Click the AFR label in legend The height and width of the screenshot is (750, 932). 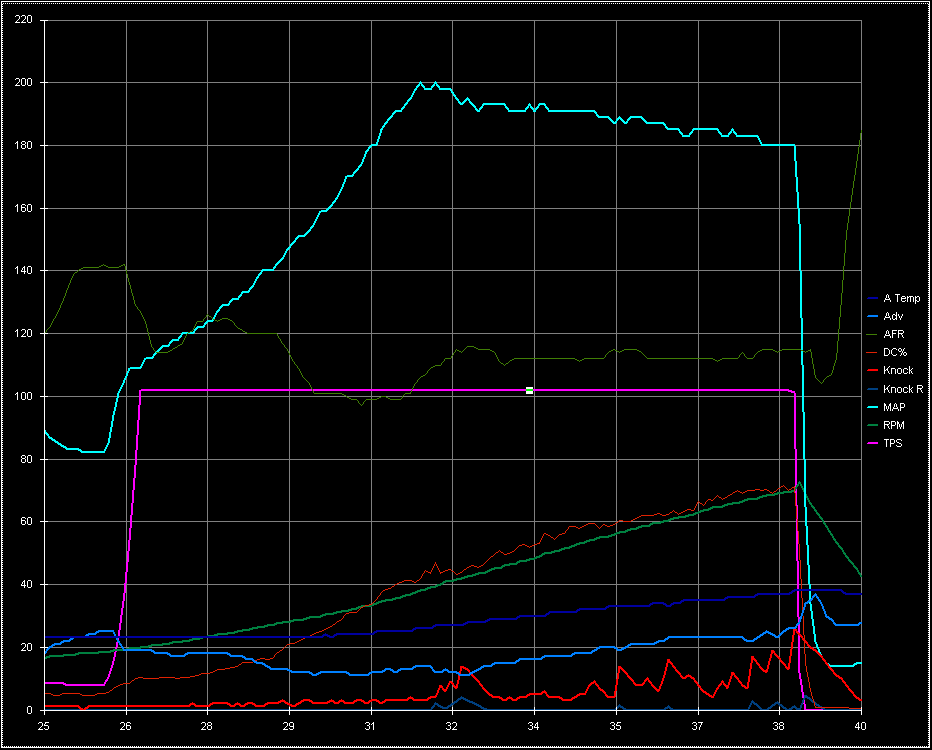click(893, 334)
